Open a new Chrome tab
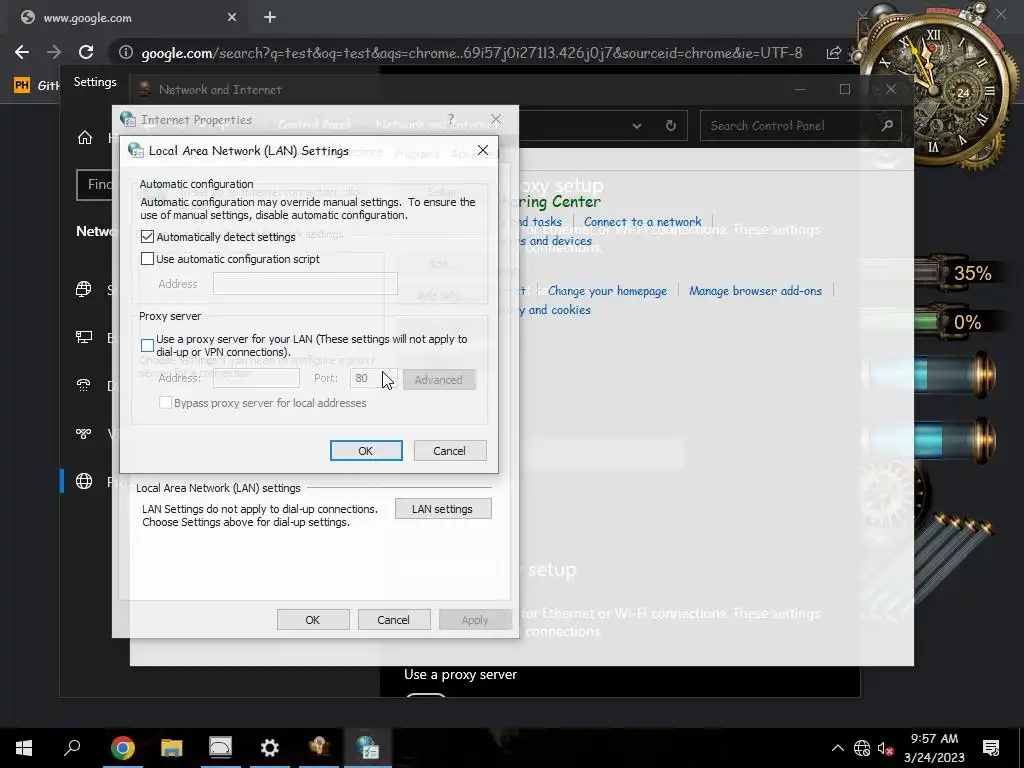Screen dimensions: 1024x768 (x=270, y=18)
